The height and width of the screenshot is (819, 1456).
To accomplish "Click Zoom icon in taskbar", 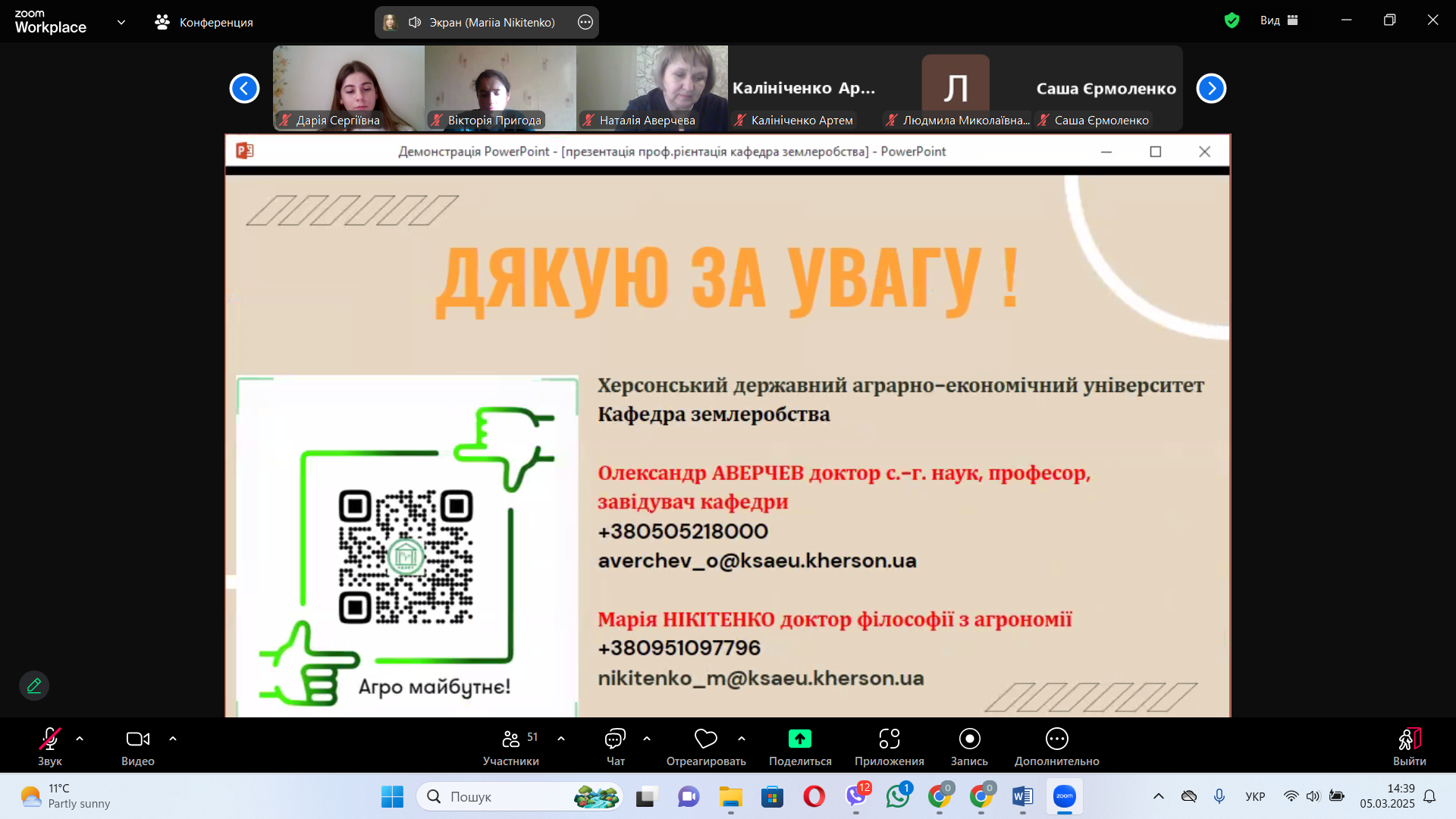I will click(x=1065, y=796).
